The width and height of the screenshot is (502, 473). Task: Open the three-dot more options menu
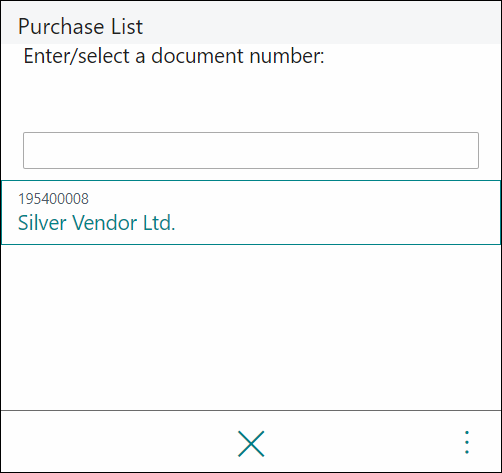click(467, 442)
